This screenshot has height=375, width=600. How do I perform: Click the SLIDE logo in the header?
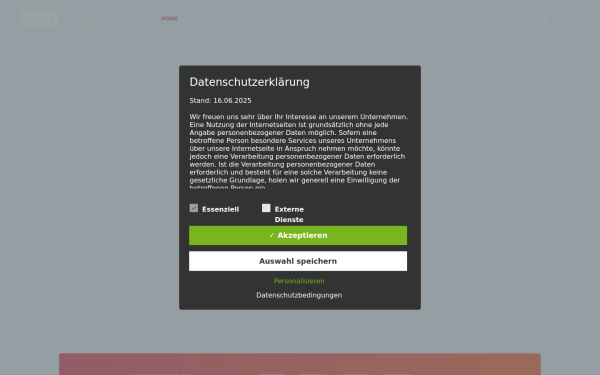coord(58,18)
